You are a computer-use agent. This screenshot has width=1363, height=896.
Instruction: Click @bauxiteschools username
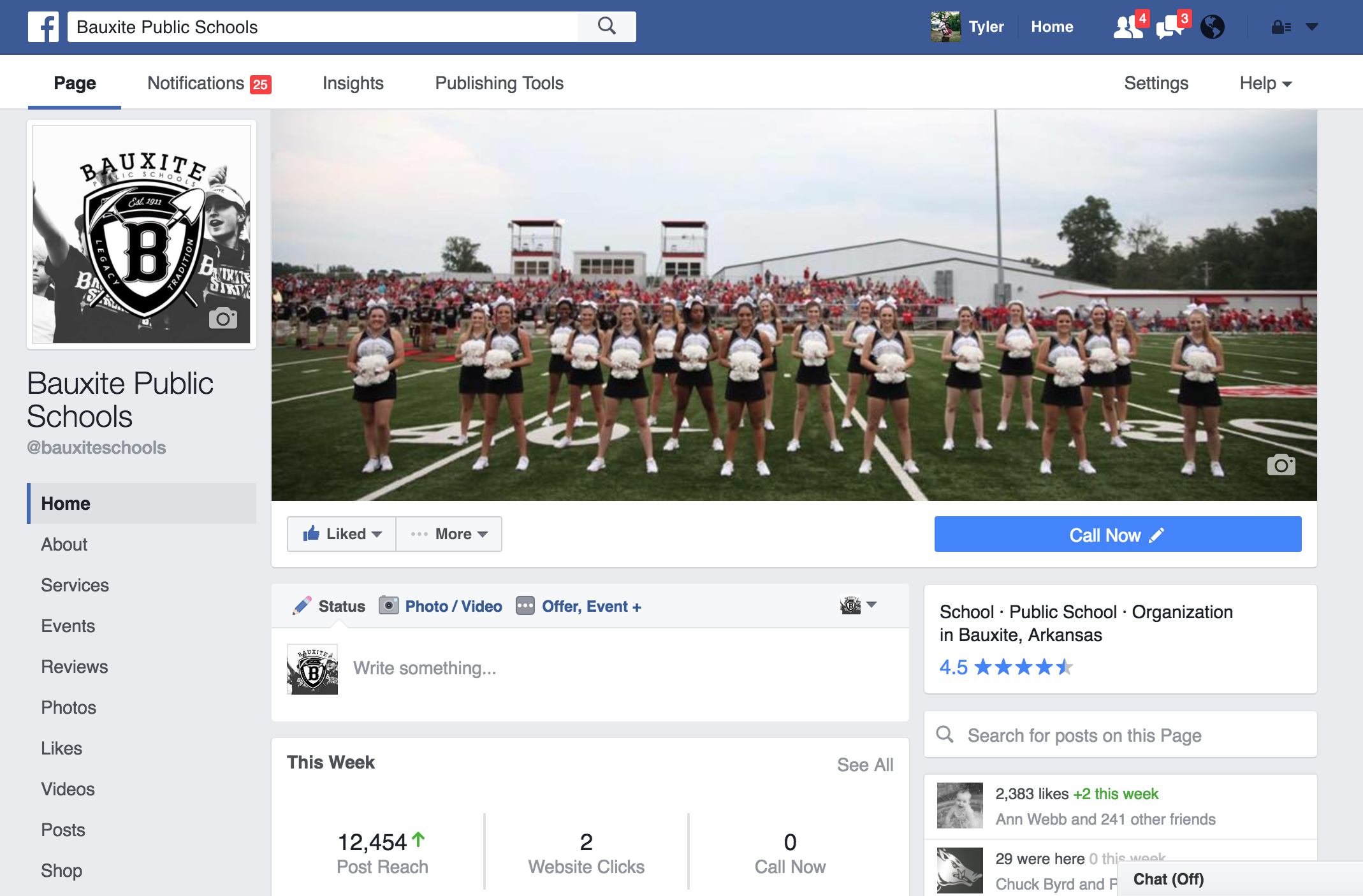click(x=96, y=447)
